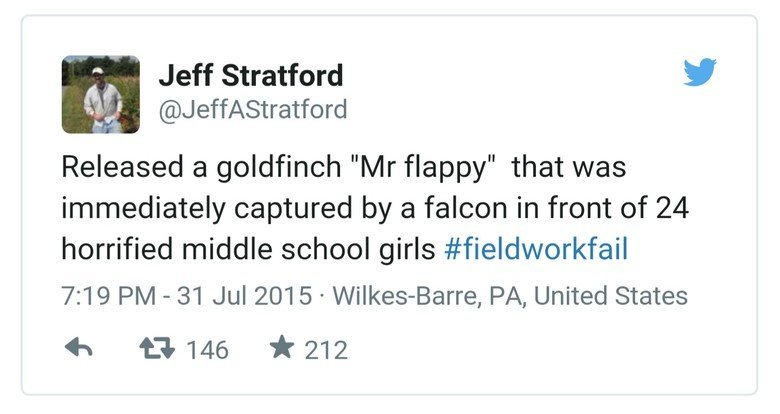Open the #fieldworkfail hashtag
This screenshot has height=414, width=780.
click(535, 249)
